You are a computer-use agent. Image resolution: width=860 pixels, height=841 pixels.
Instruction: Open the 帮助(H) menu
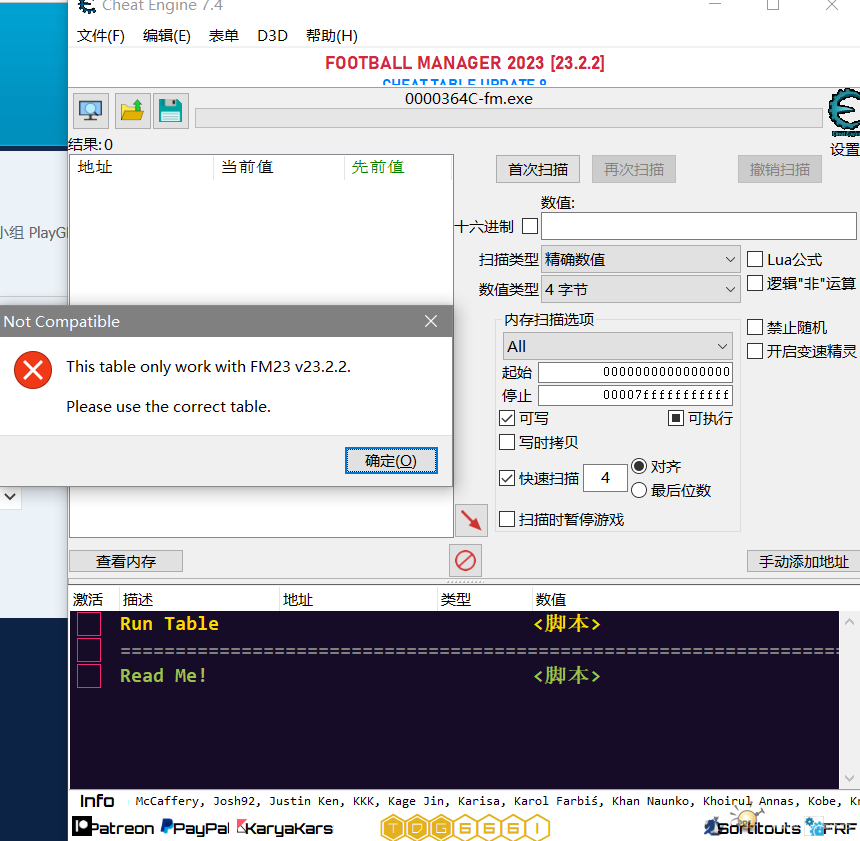332,36
